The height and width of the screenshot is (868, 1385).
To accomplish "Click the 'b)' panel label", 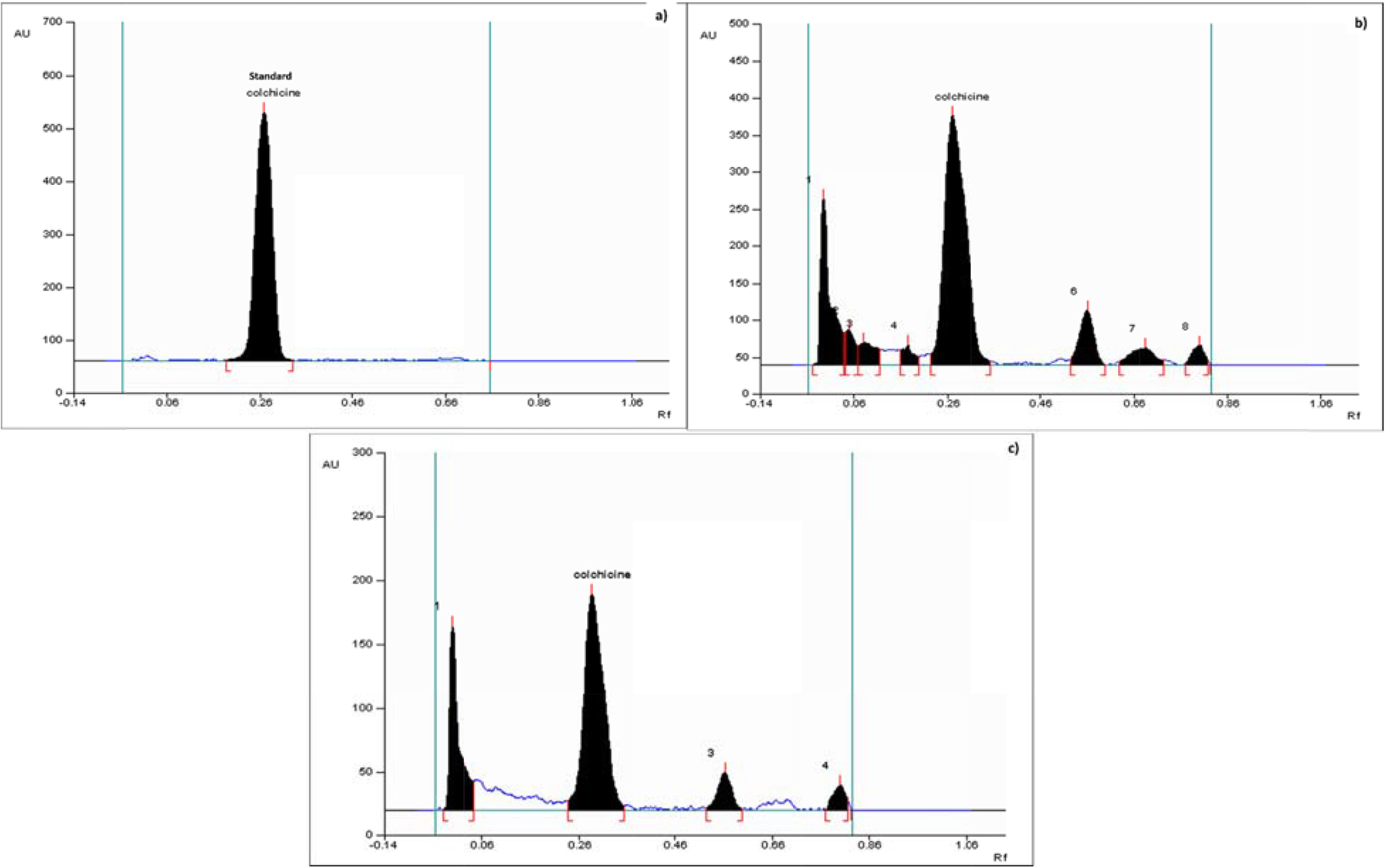I will pyautogui.click(x=1361, y=23).
